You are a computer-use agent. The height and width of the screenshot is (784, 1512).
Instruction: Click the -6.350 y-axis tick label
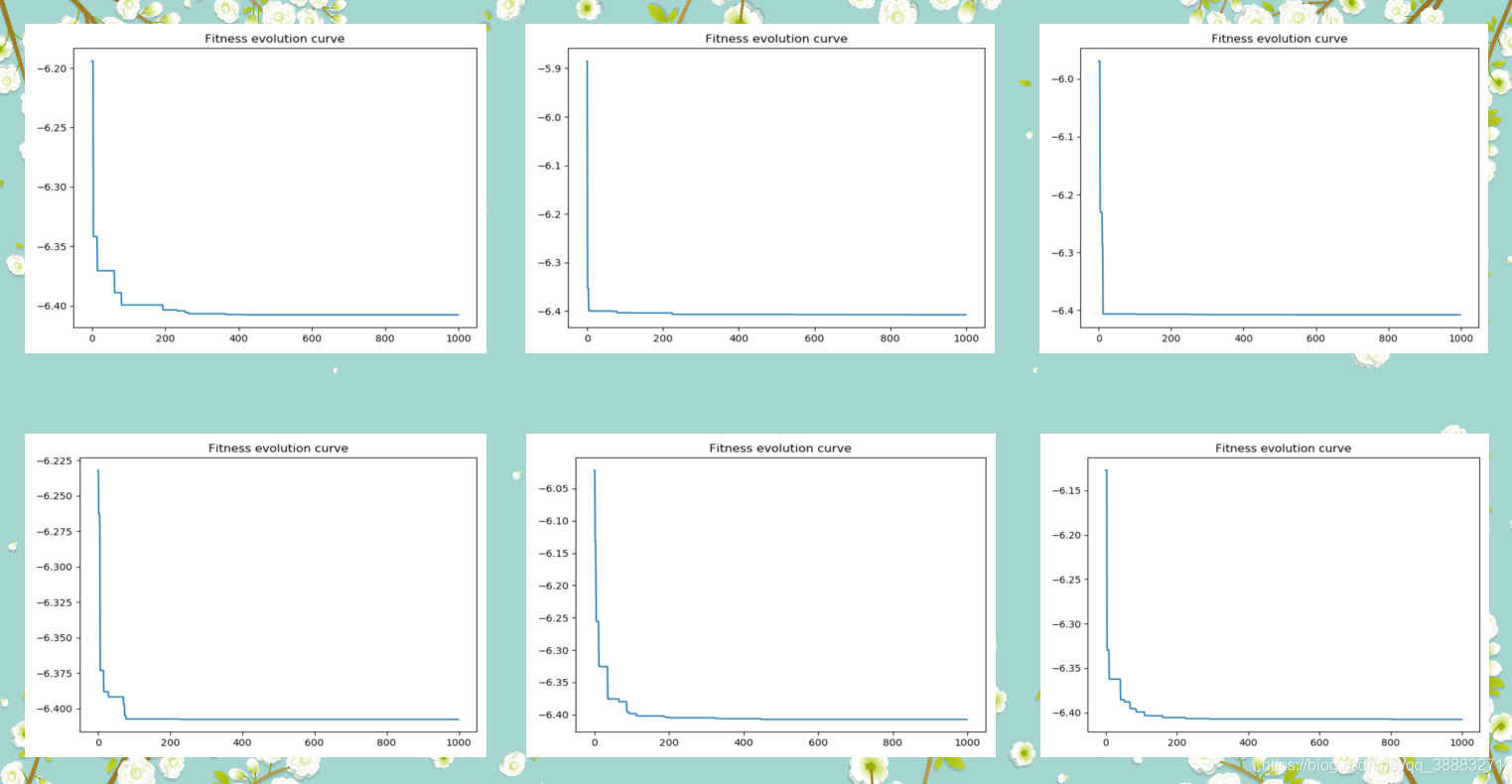[54, 638]
